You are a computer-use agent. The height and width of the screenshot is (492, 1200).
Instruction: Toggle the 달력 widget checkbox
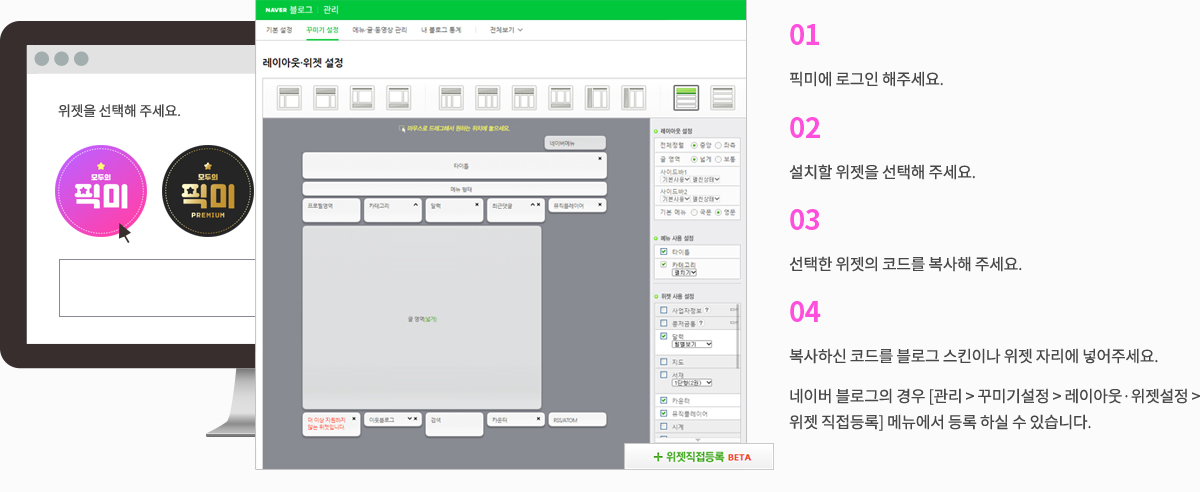664,336
